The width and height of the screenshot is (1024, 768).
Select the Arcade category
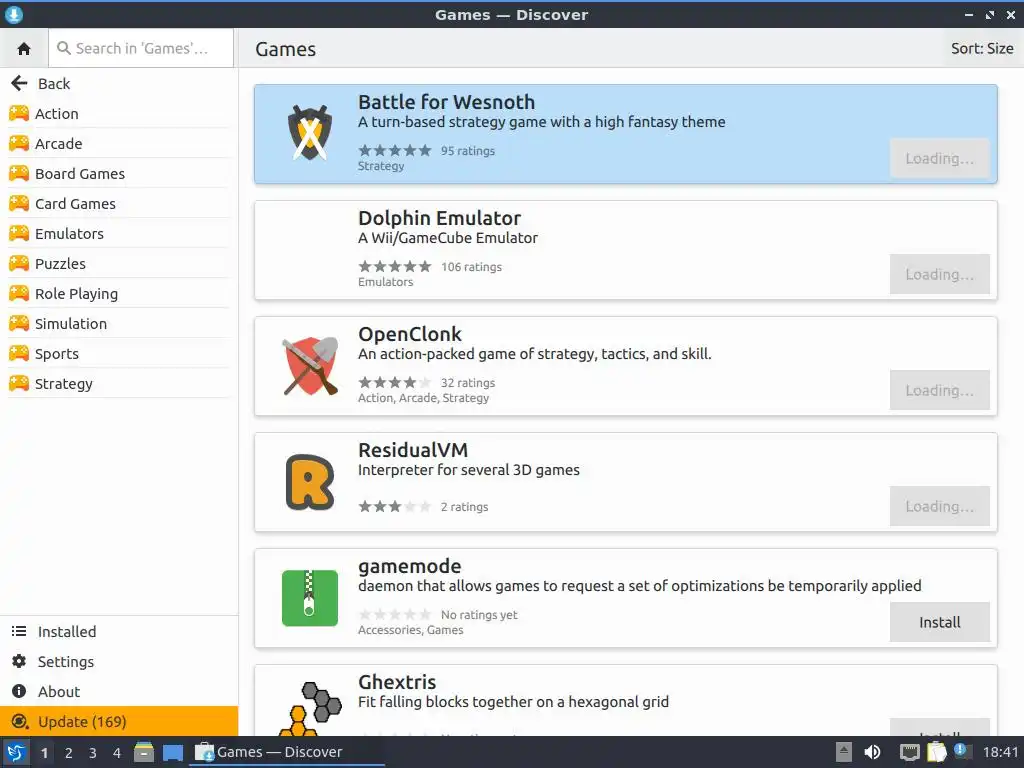(119, 144)
